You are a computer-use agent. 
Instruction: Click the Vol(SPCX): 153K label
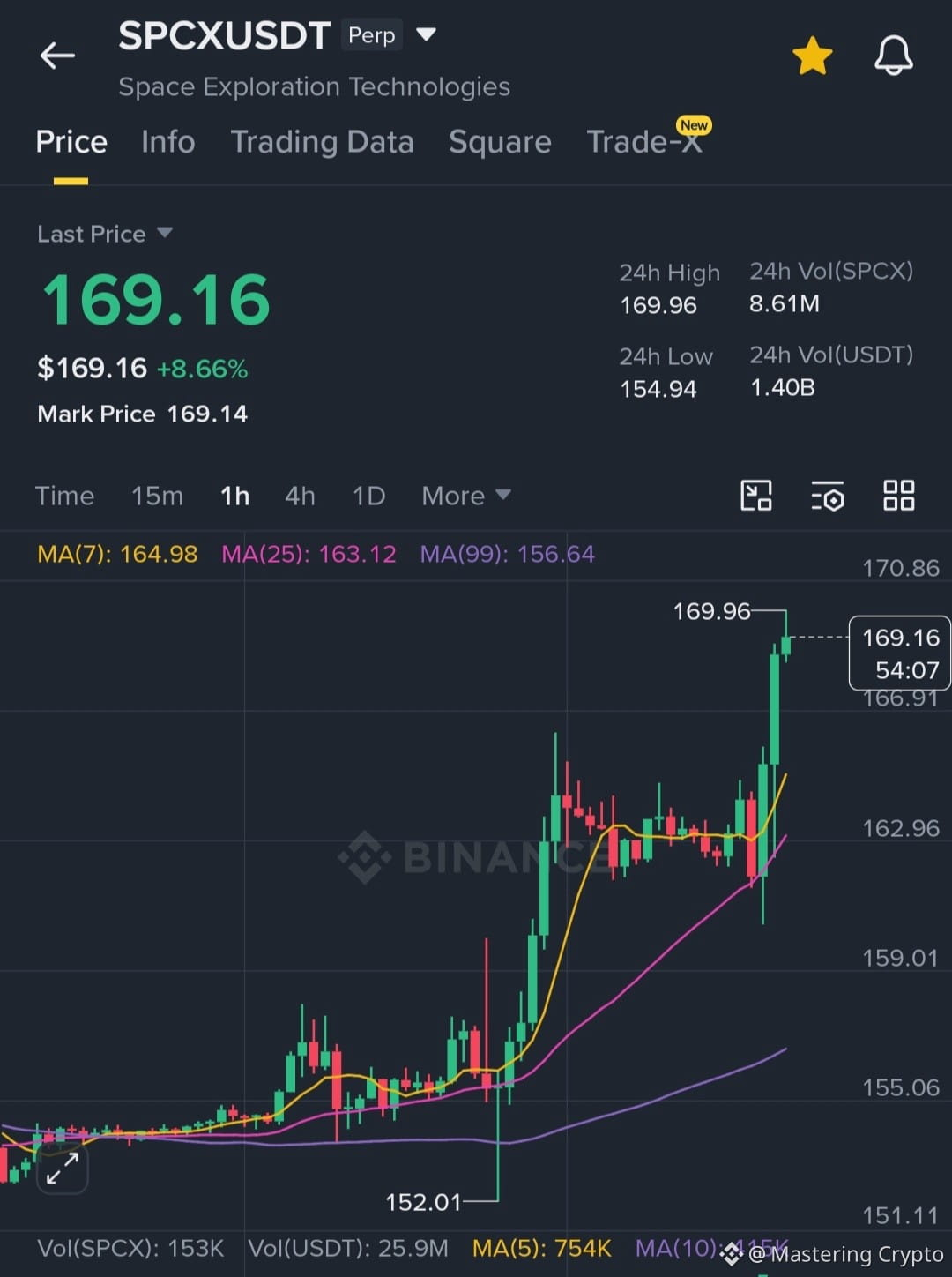(x=130, y=1248)
